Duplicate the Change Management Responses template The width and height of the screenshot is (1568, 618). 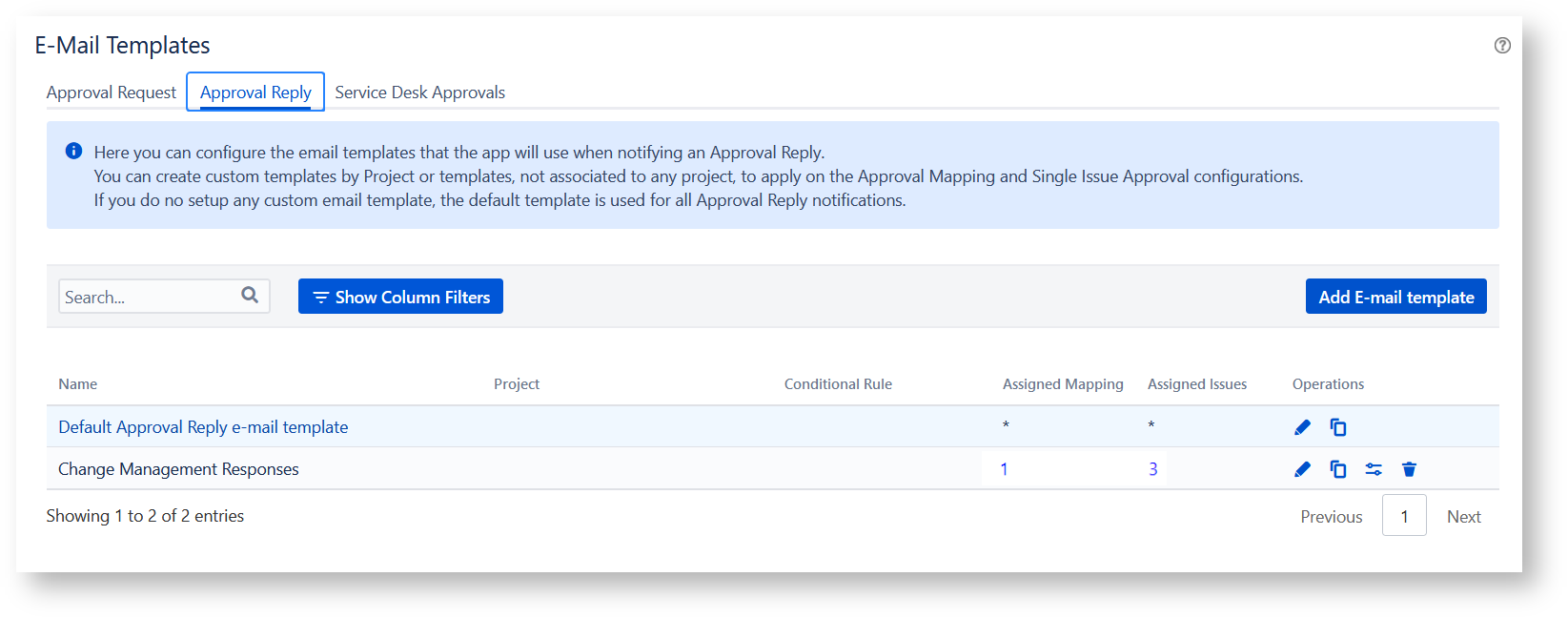coord(1338,469)
